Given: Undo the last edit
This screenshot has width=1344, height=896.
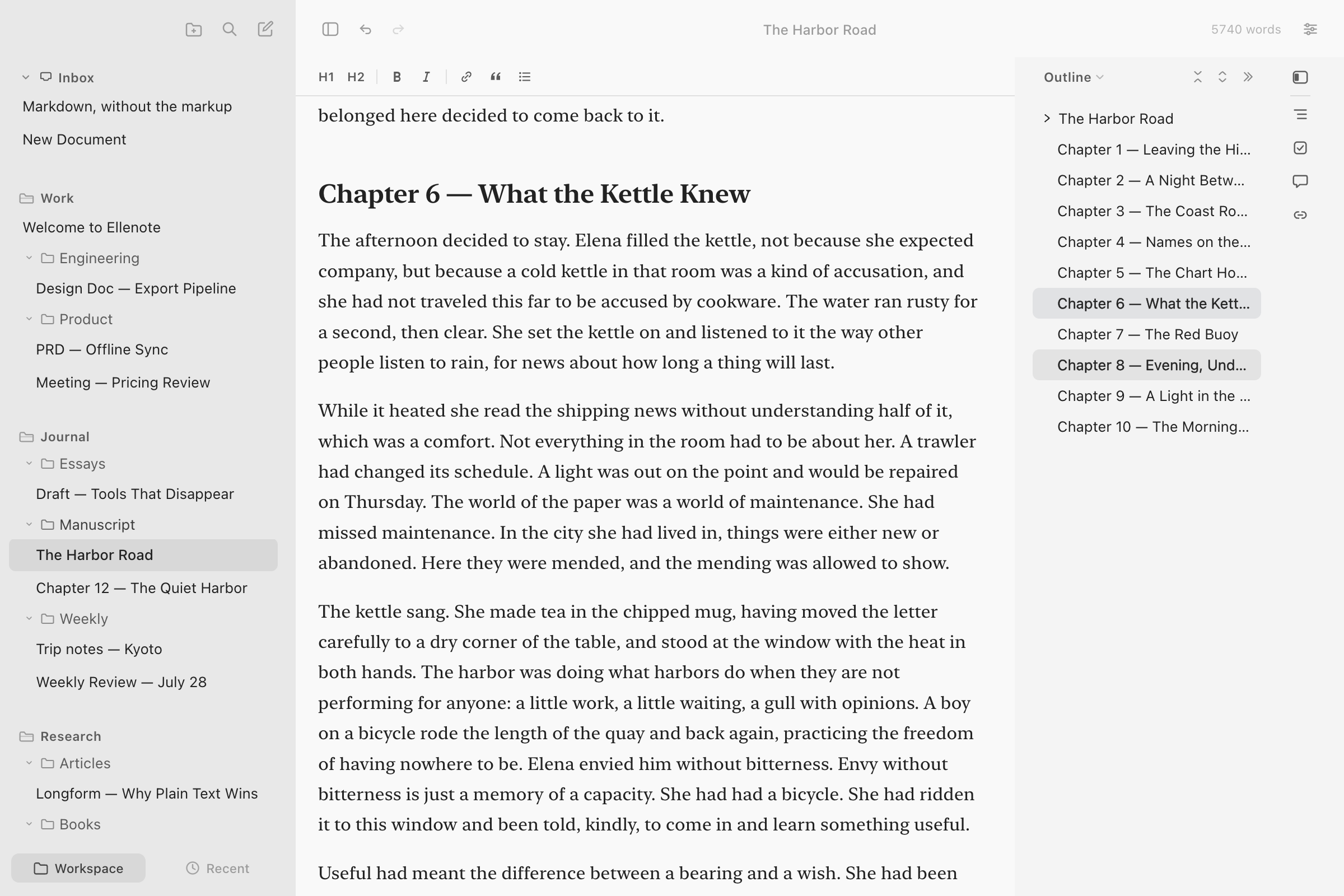Looking at the screenshot, I should coord(366,29).
